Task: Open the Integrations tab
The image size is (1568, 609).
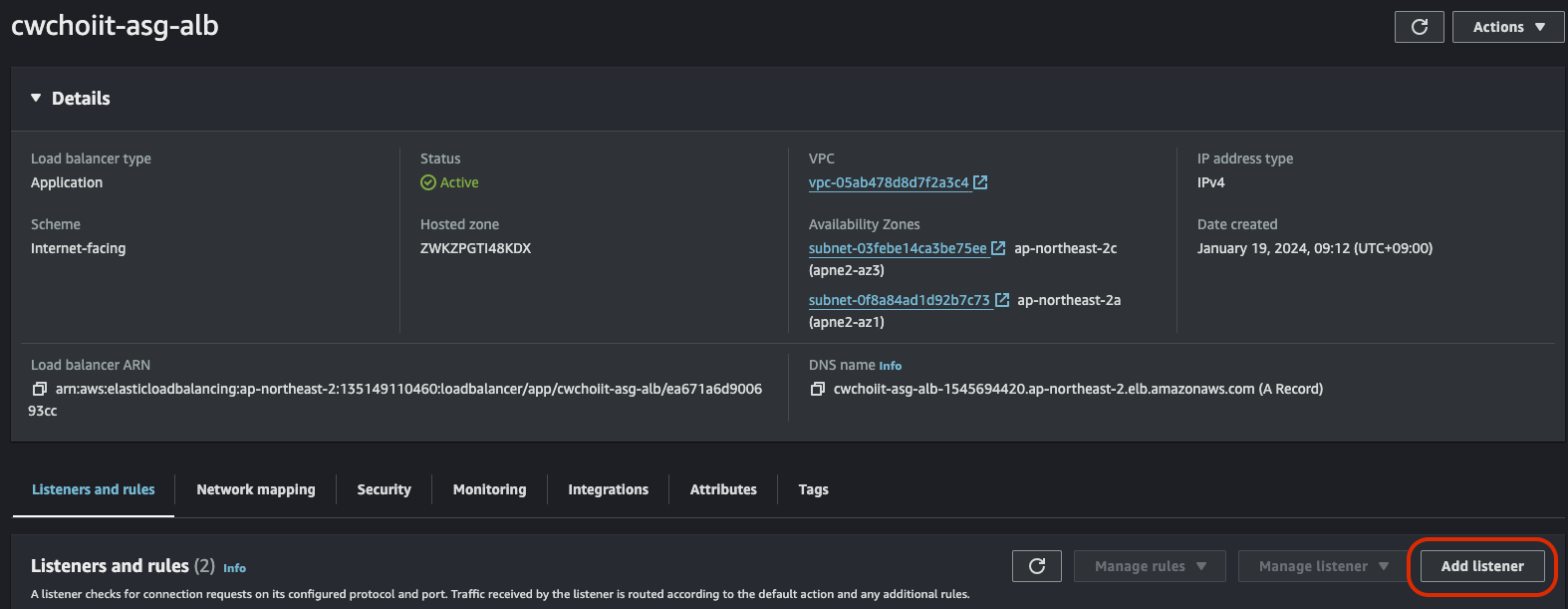Action: (x=609, y=489)
